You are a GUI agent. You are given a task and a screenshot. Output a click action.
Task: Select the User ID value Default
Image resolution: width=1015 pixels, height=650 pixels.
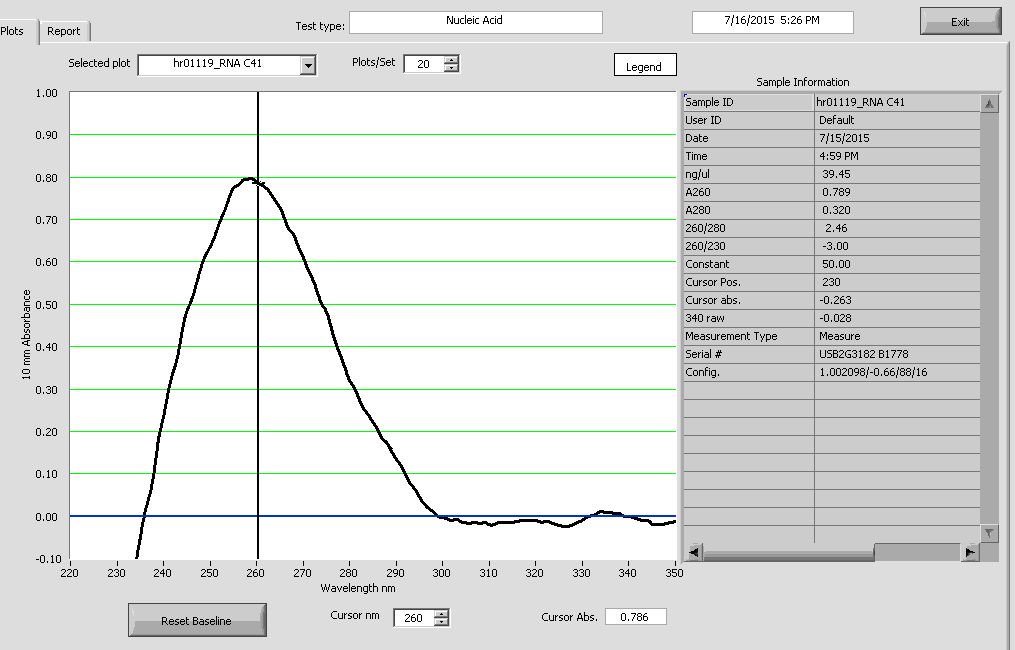coord(897,120)
